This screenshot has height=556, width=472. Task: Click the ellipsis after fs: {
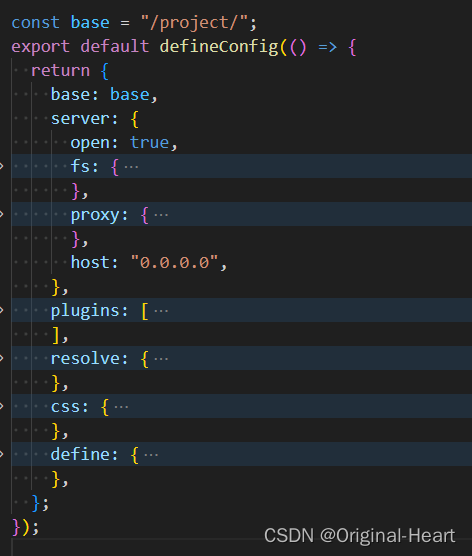click(x=132, y=167)
